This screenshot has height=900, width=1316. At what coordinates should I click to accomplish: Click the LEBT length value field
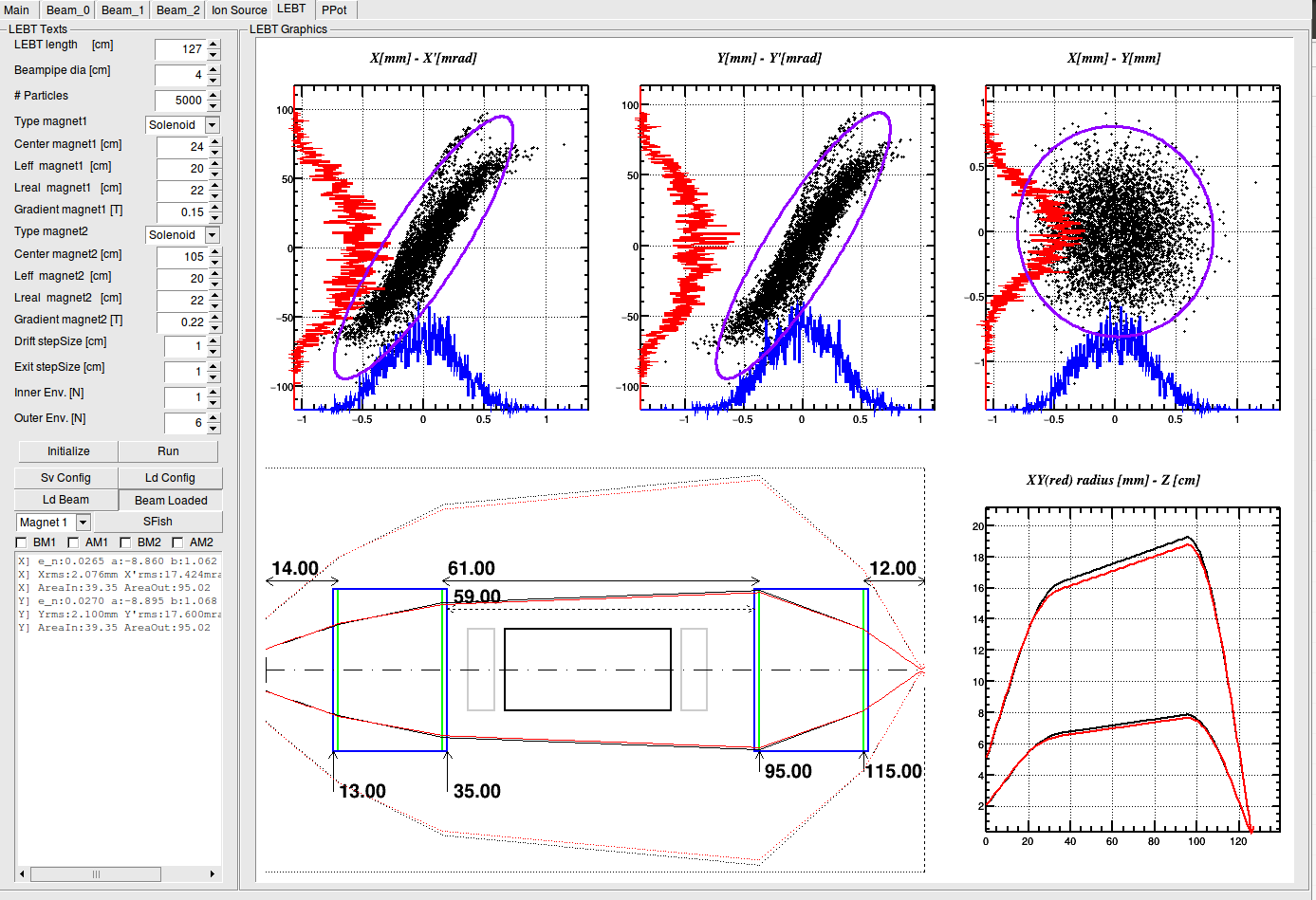click(180, 49)
